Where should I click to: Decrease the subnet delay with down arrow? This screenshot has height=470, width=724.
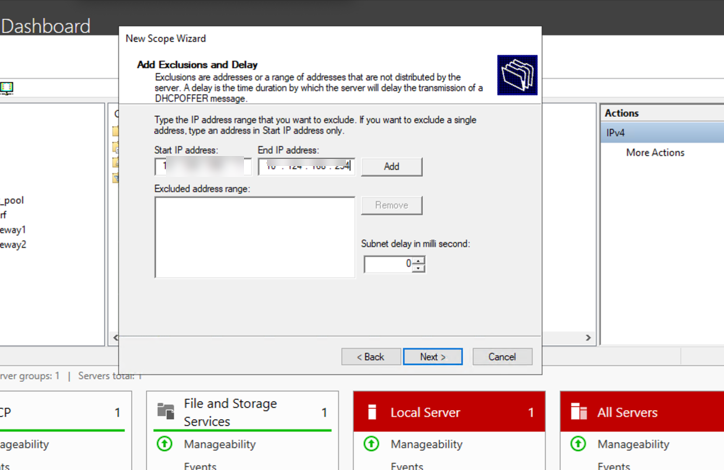[x=418, y=268]
